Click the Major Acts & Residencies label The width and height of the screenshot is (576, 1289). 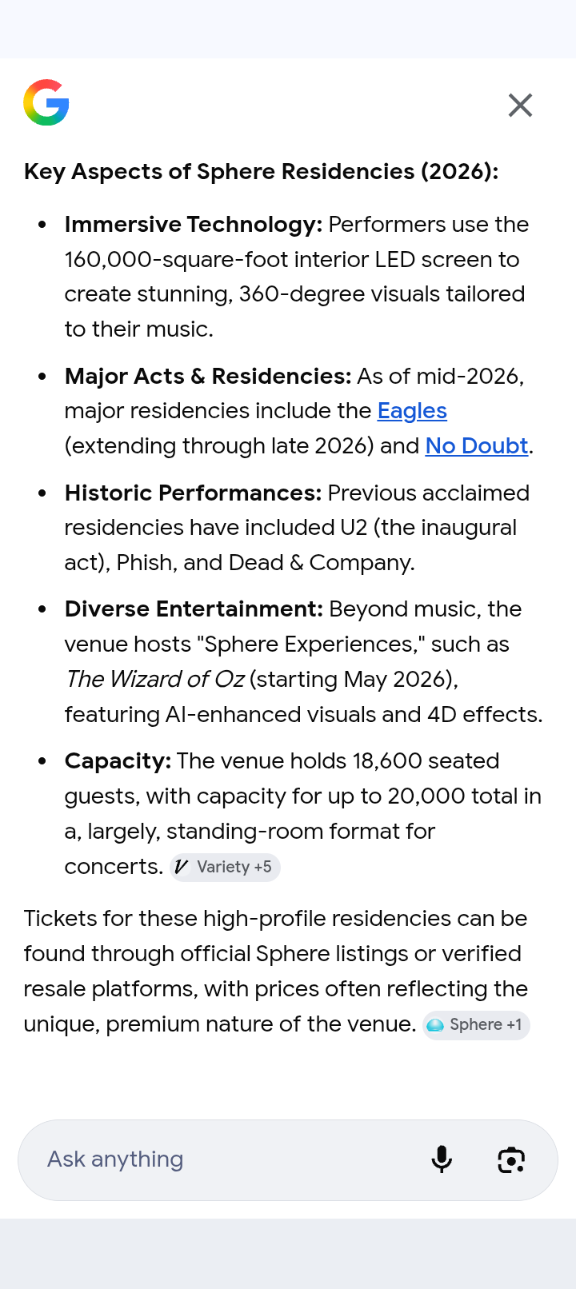[x=208, y=376]
